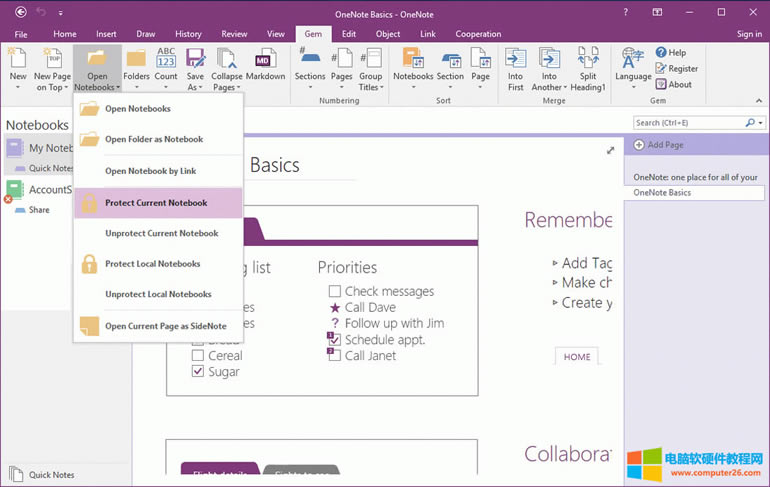Toggle the Schedule appt. checkbox

pyautogui.click(x=335, y=339)
